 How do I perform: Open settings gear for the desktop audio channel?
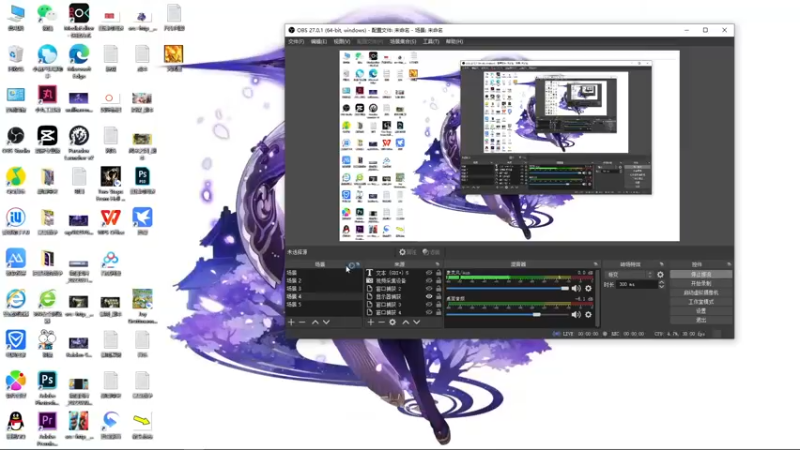[x=588, y=315]
